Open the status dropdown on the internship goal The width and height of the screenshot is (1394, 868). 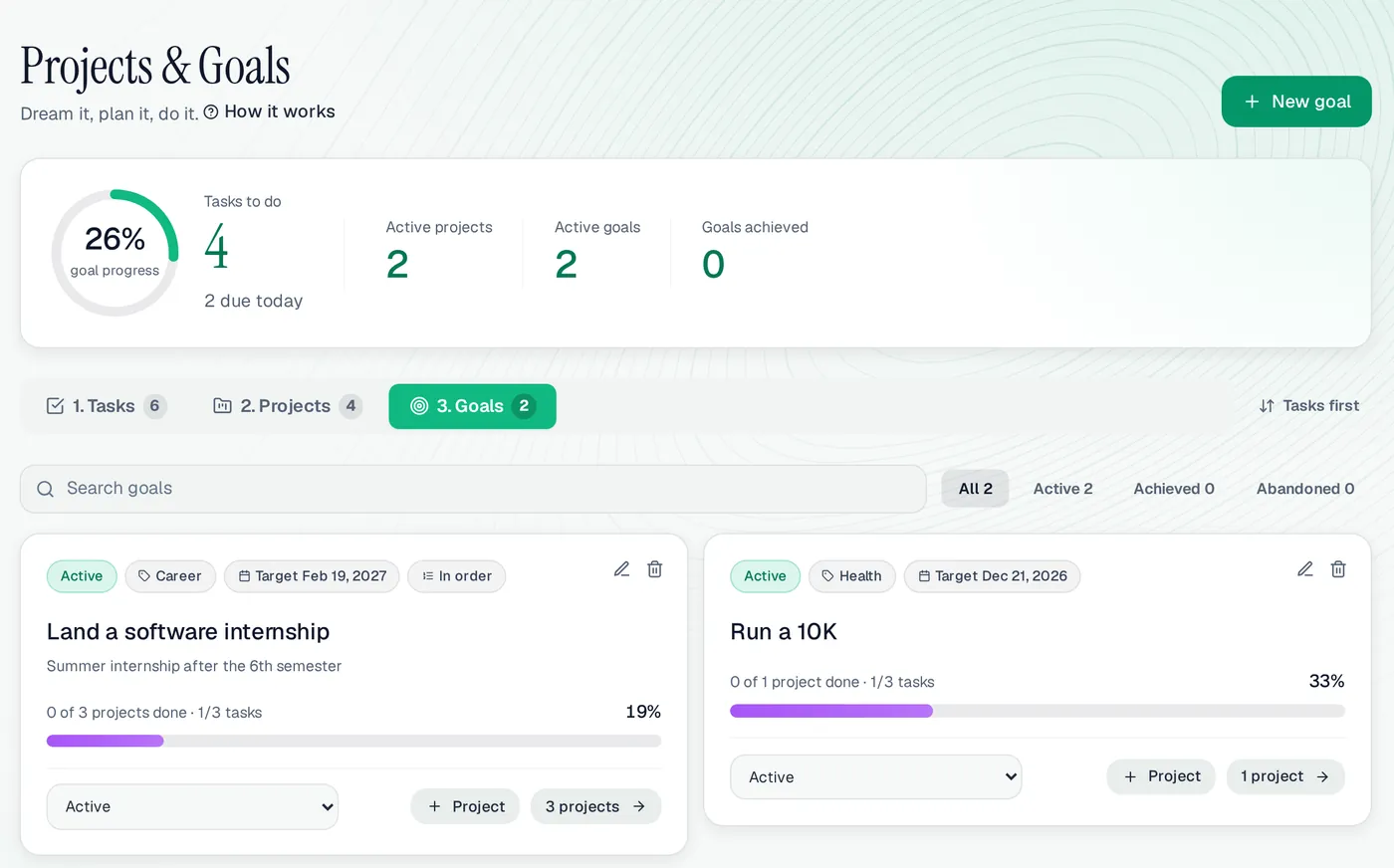(192, 807)
